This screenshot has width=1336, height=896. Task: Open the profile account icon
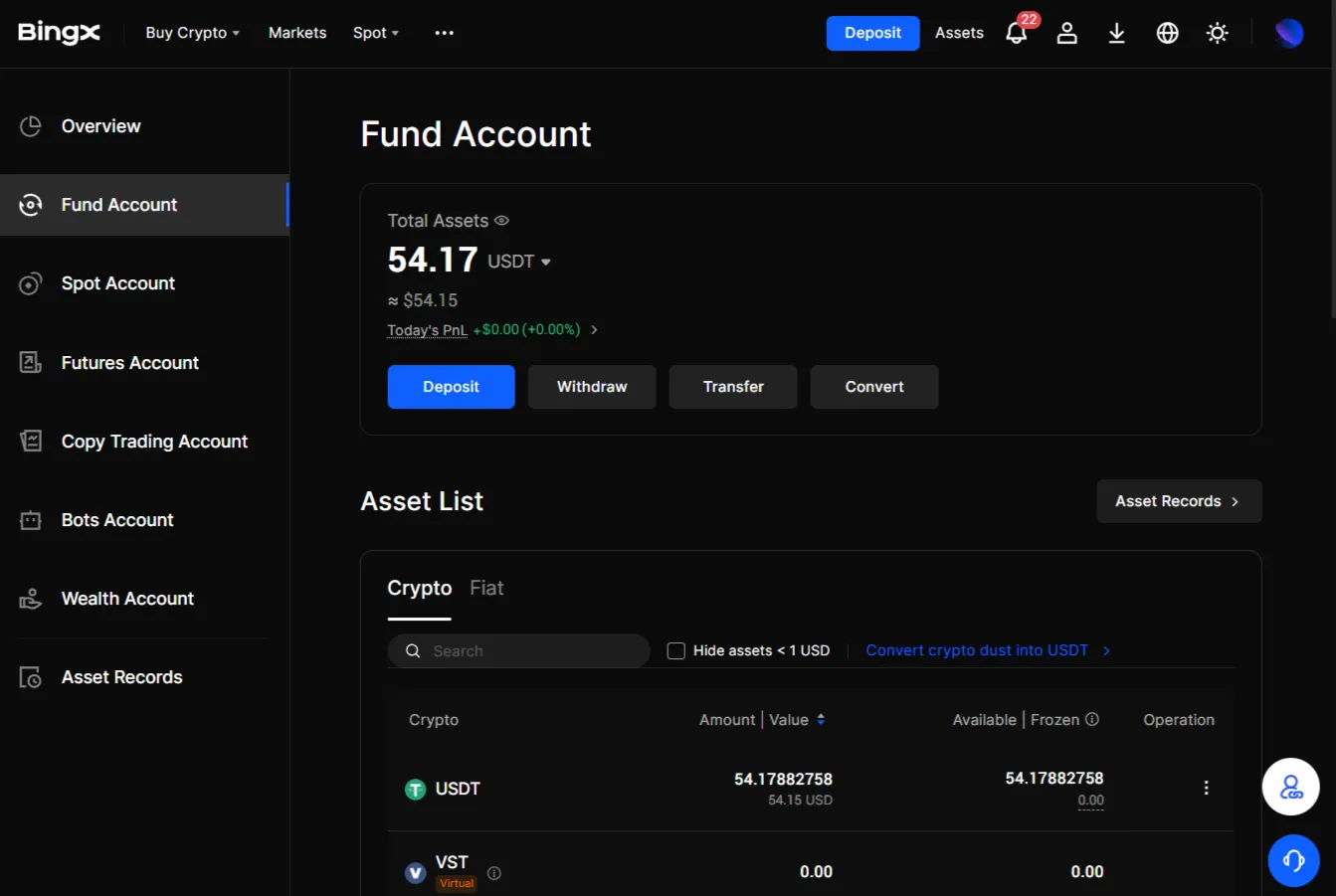[x=1066, y=33]
